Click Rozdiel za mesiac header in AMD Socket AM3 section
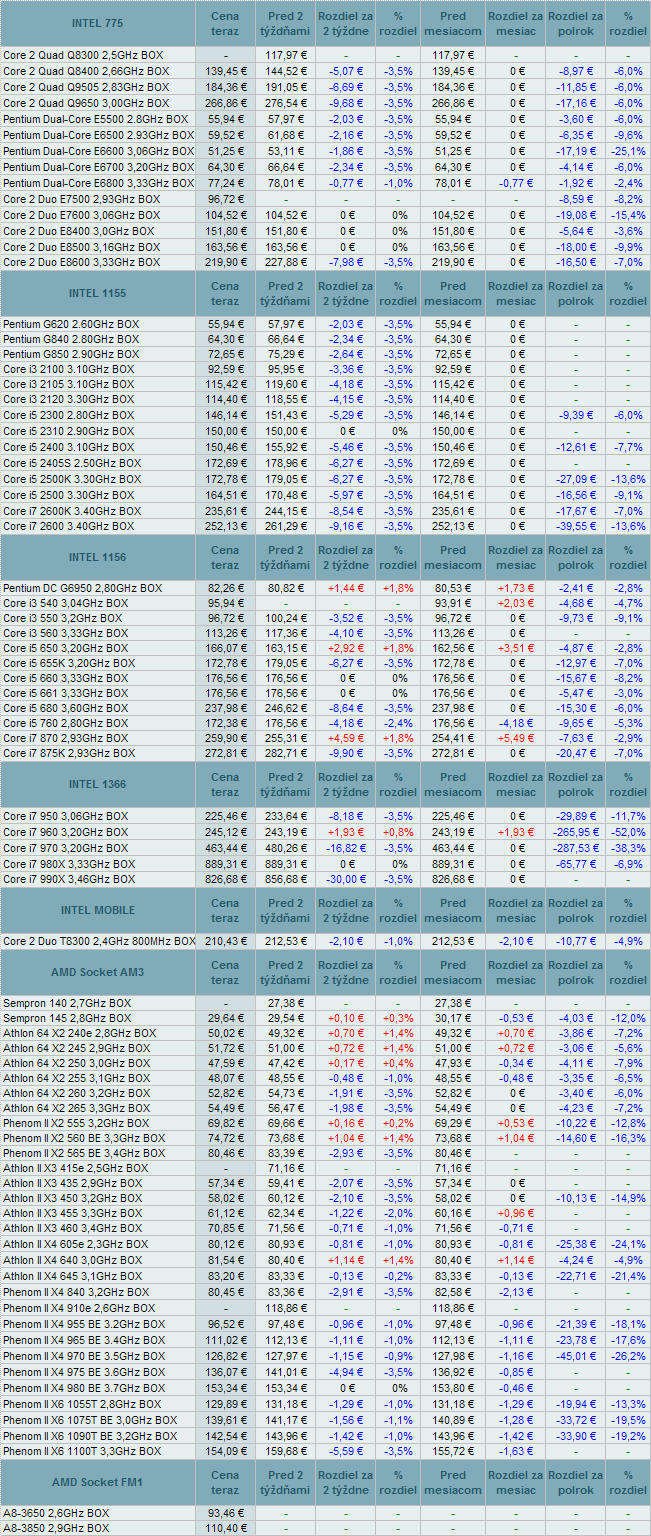 point(516,972)
